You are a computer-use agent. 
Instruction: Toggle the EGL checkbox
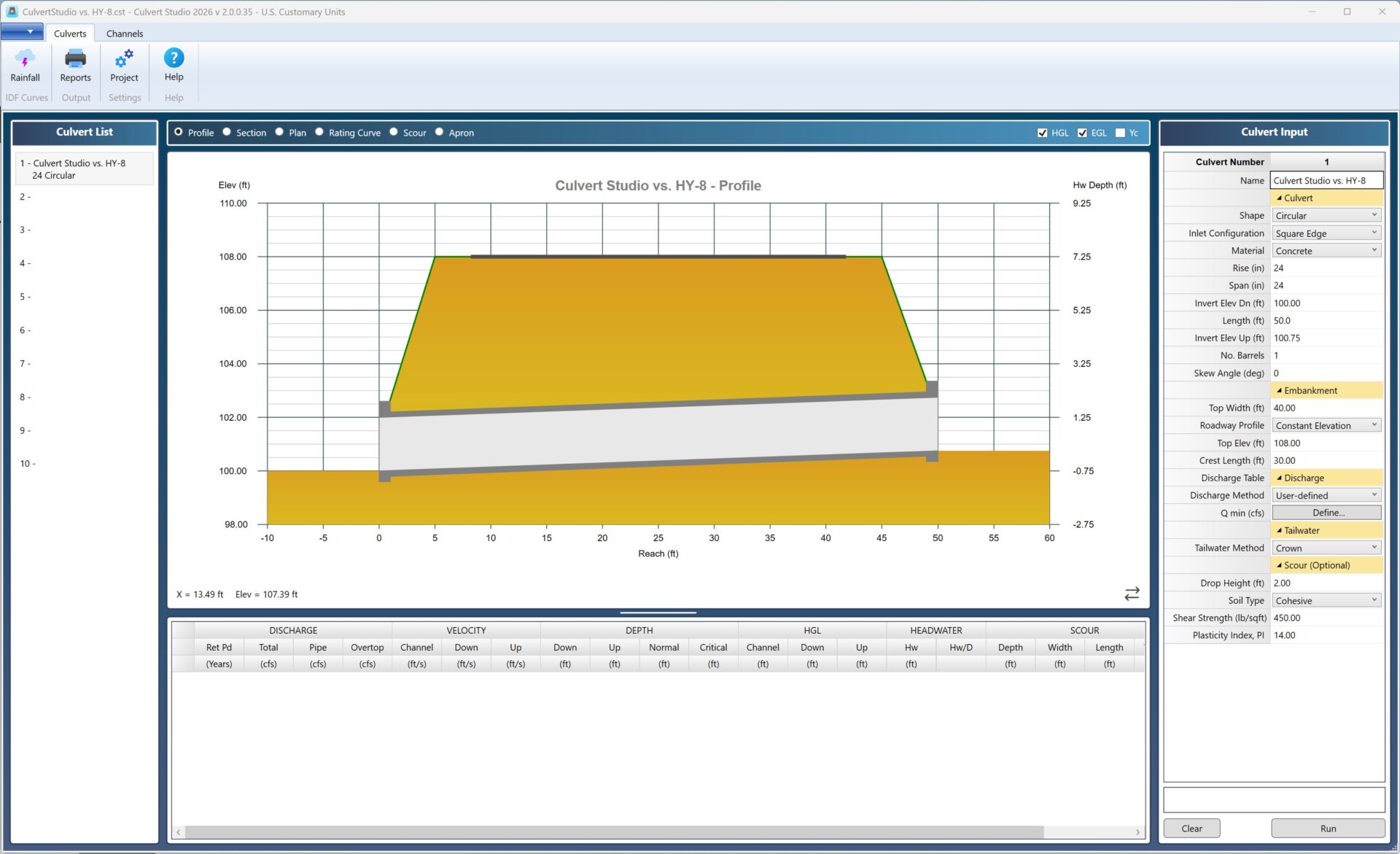1083,133
